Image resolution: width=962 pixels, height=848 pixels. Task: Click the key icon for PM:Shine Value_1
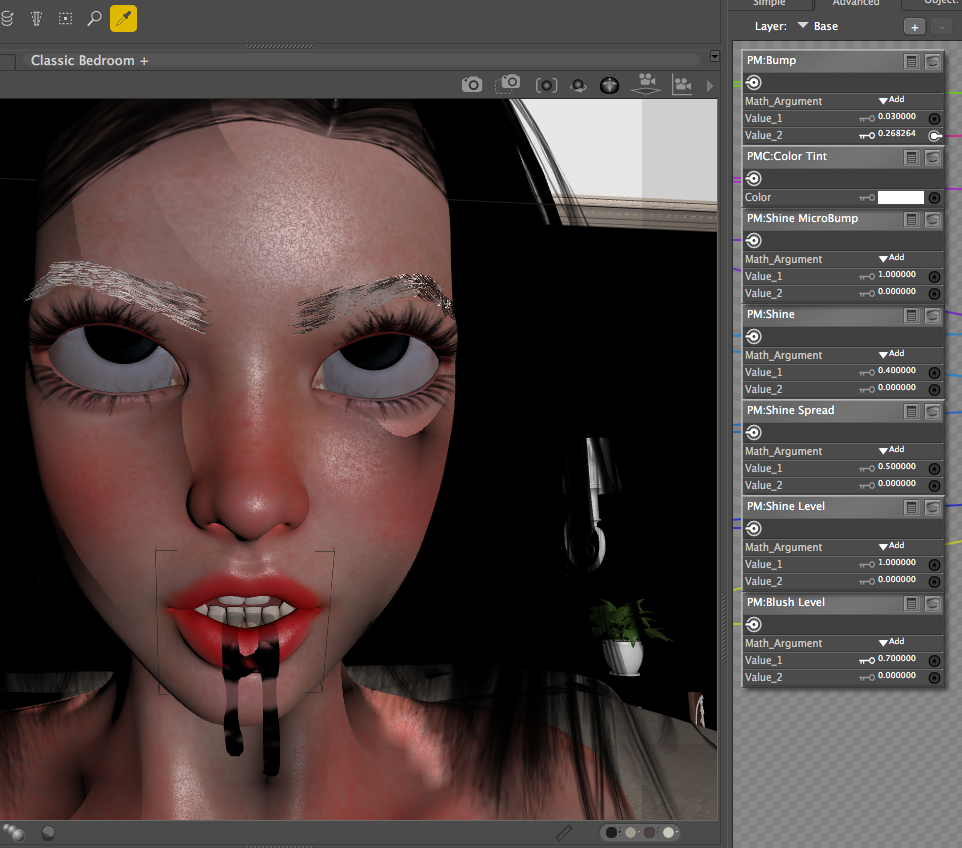866,372
